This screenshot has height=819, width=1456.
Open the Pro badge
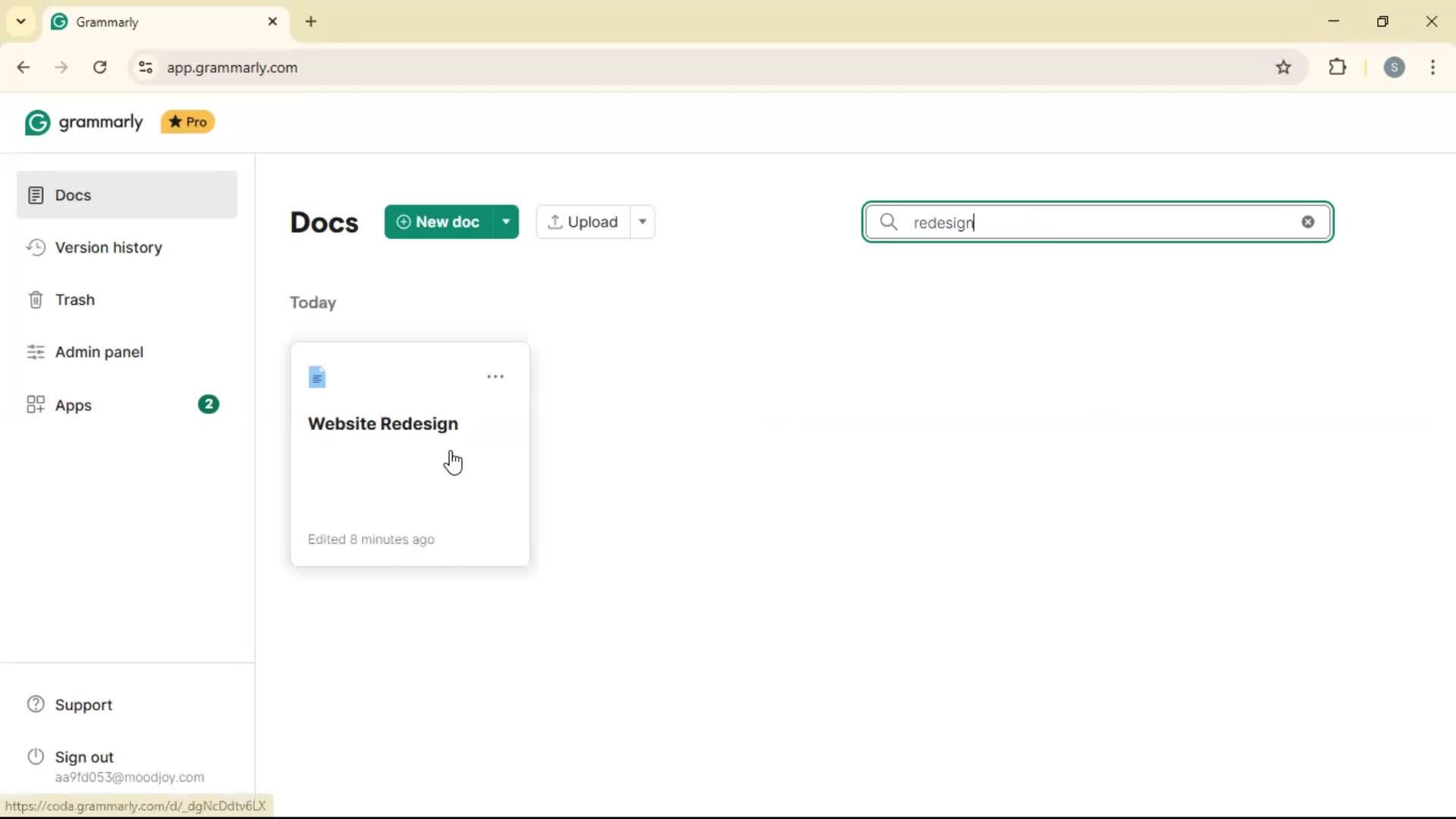pyautogui.click(x=188, y=122)
